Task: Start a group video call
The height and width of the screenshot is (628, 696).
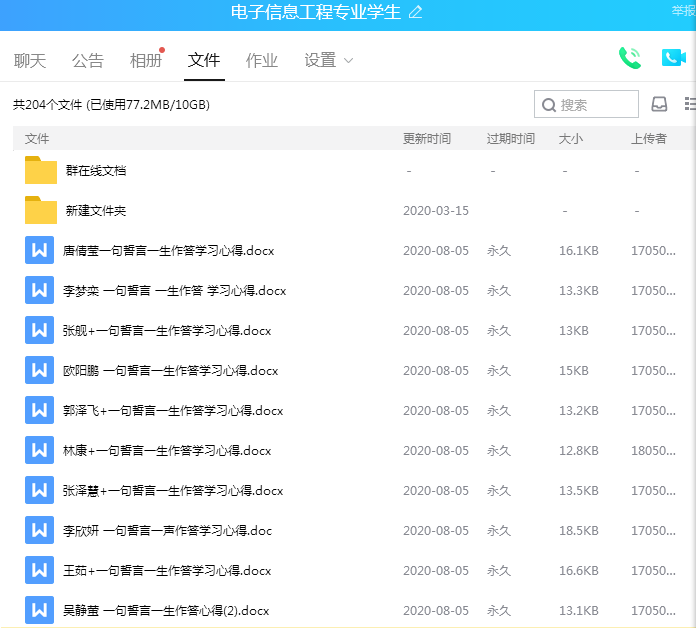Action: [x=673, y=58]
